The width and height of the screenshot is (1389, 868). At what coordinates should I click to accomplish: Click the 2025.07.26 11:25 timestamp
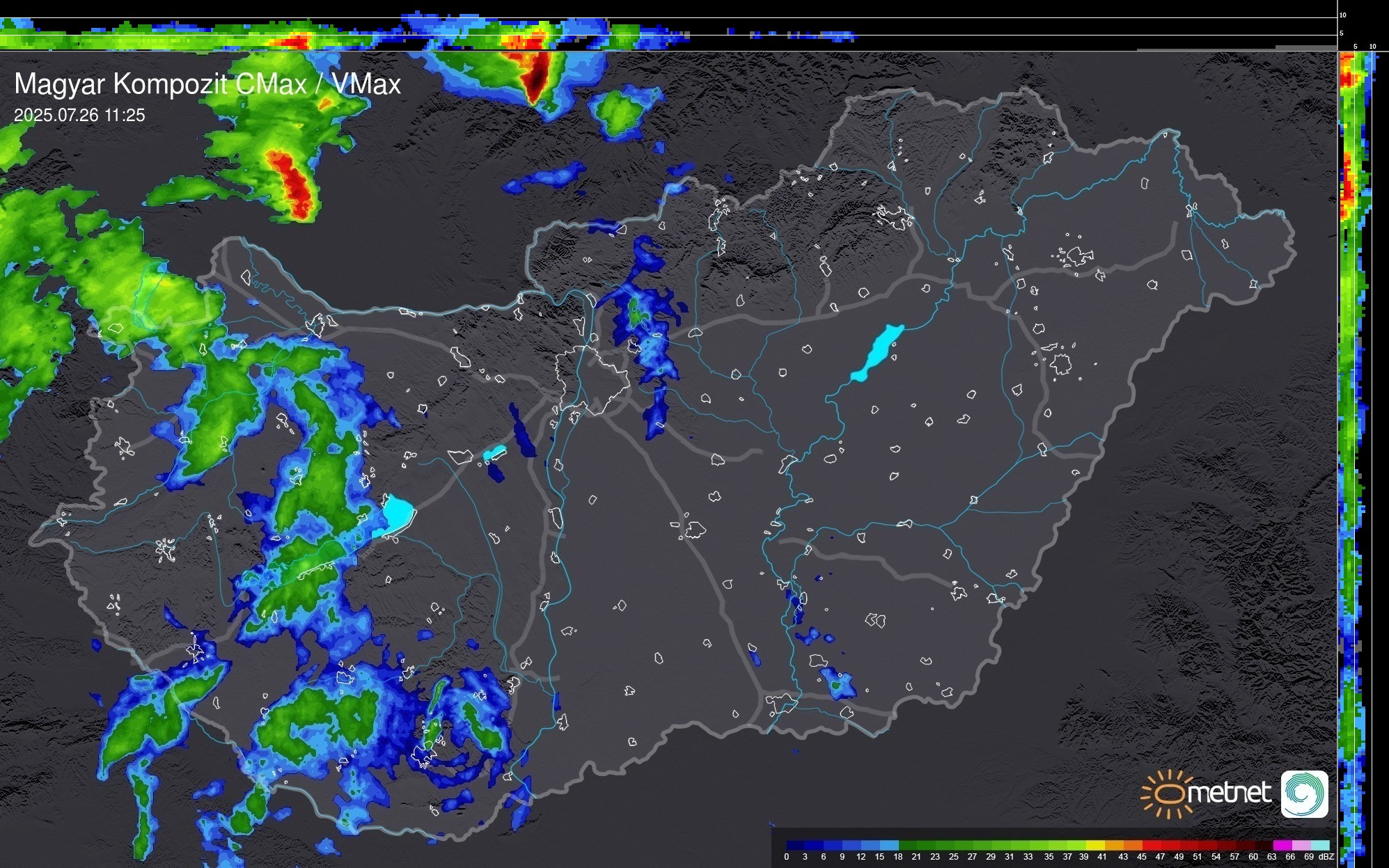click(79, 116)
